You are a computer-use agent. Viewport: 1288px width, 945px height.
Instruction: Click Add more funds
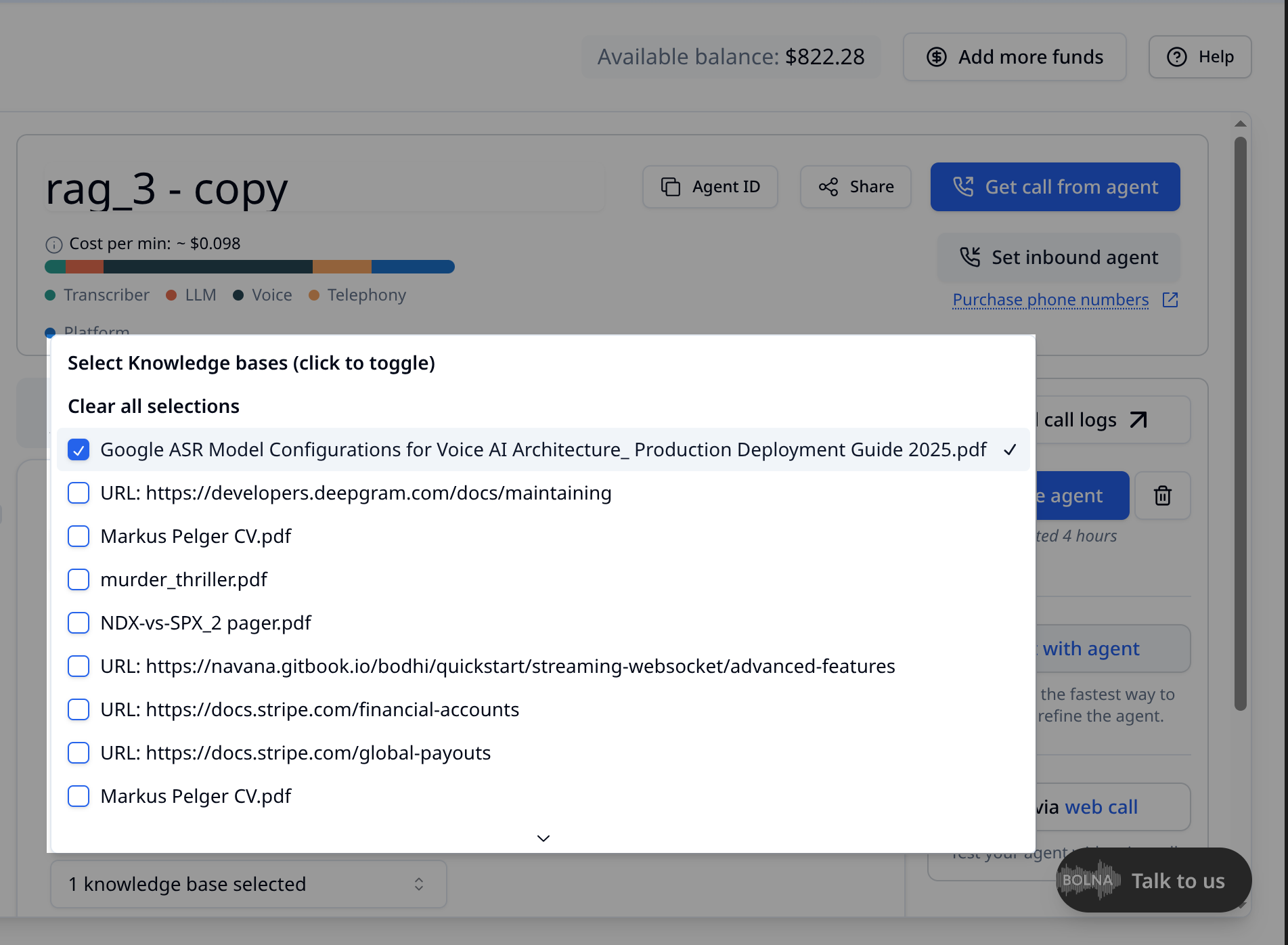1014,57
